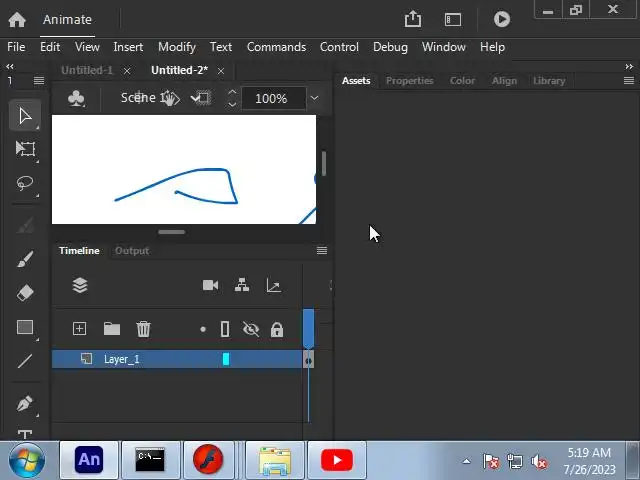The image size is (640, 480).
Task: Open the tools panel options menu
Action: (39, 81)
